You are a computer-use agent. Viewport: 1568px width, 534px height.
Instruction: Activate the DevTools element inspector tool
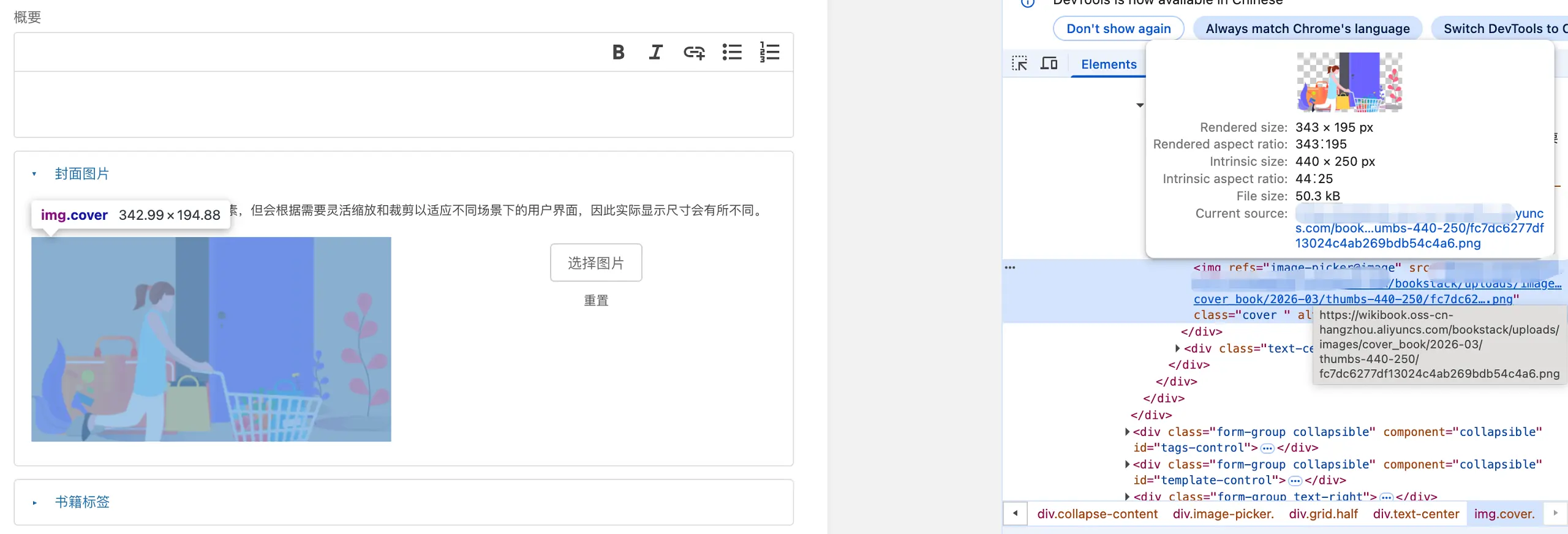pos(1019,64)
